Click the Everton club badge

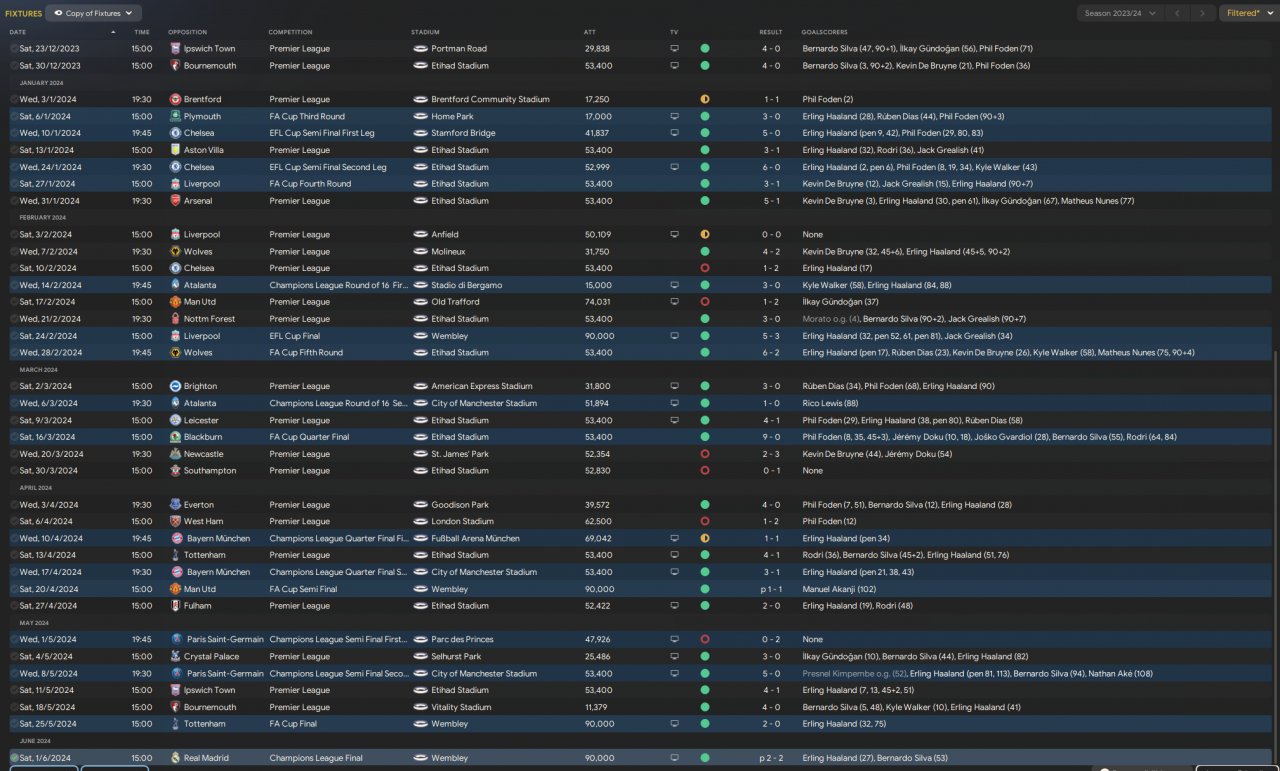[x=175, y=505]
